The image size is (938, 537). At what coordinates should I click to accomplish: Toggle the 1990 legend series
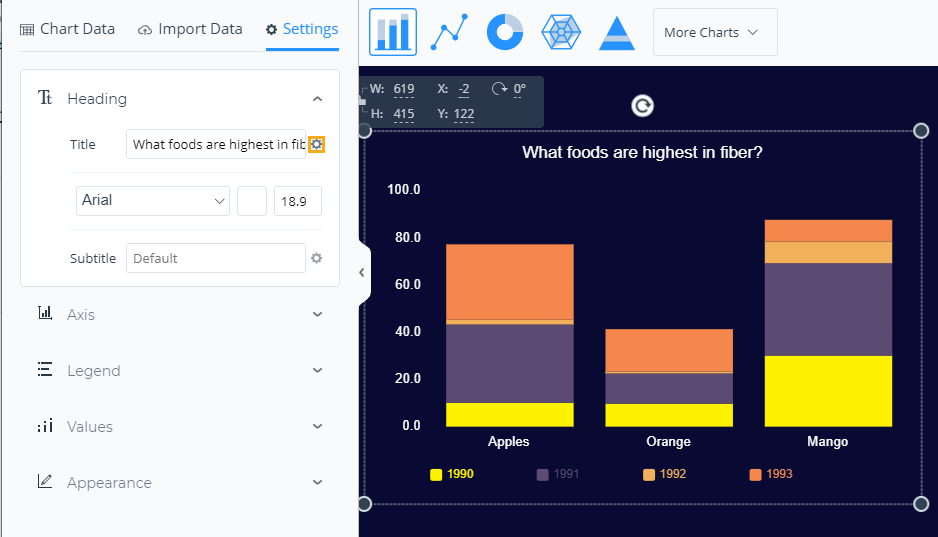[x=451, y=474]
